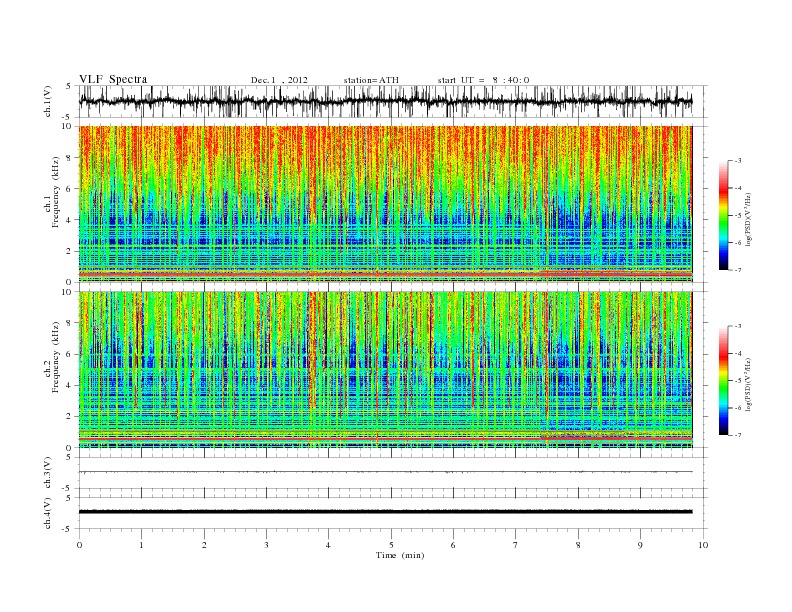Click the time axis tick label "4"
792x612 pixels.
[328, 545]
